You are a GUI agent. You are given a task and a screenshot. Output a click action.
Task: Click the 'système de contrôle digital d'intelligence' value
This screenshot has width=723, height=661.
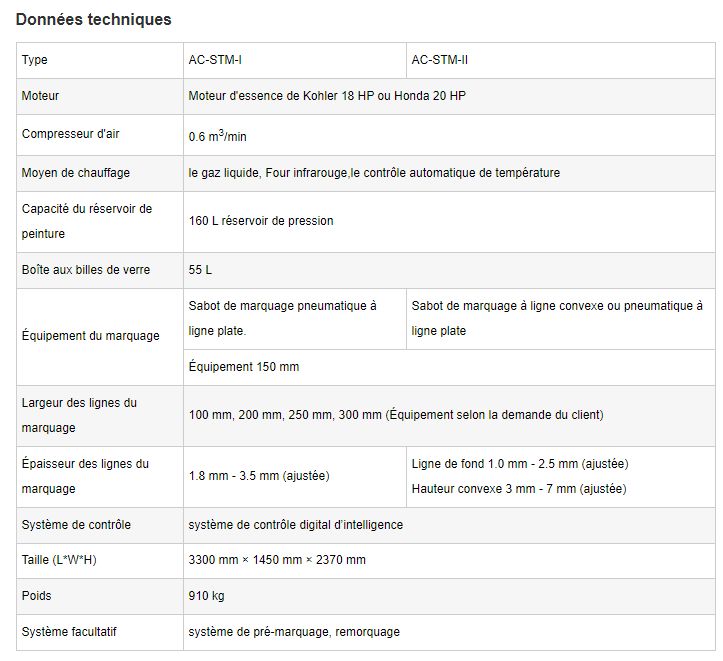pos(296,525)
